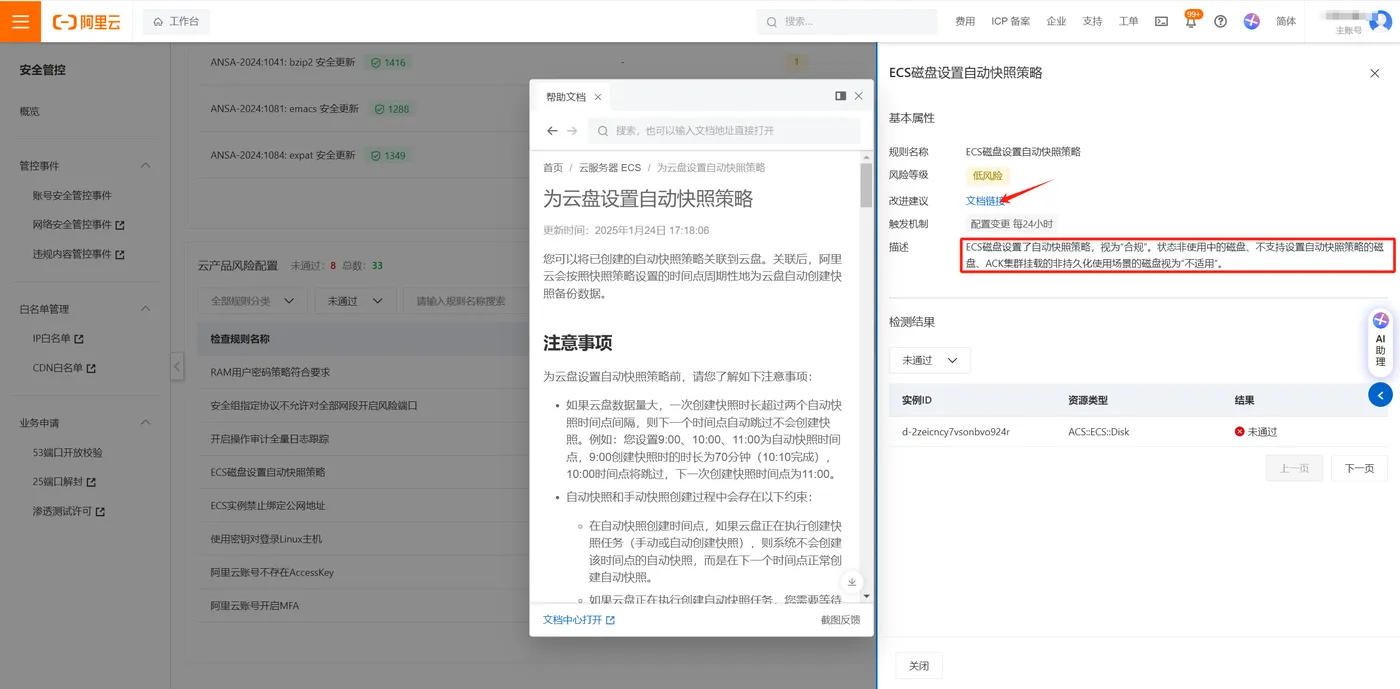
Task: Collapse the 业务申请 section
Action: coord(145,423)
